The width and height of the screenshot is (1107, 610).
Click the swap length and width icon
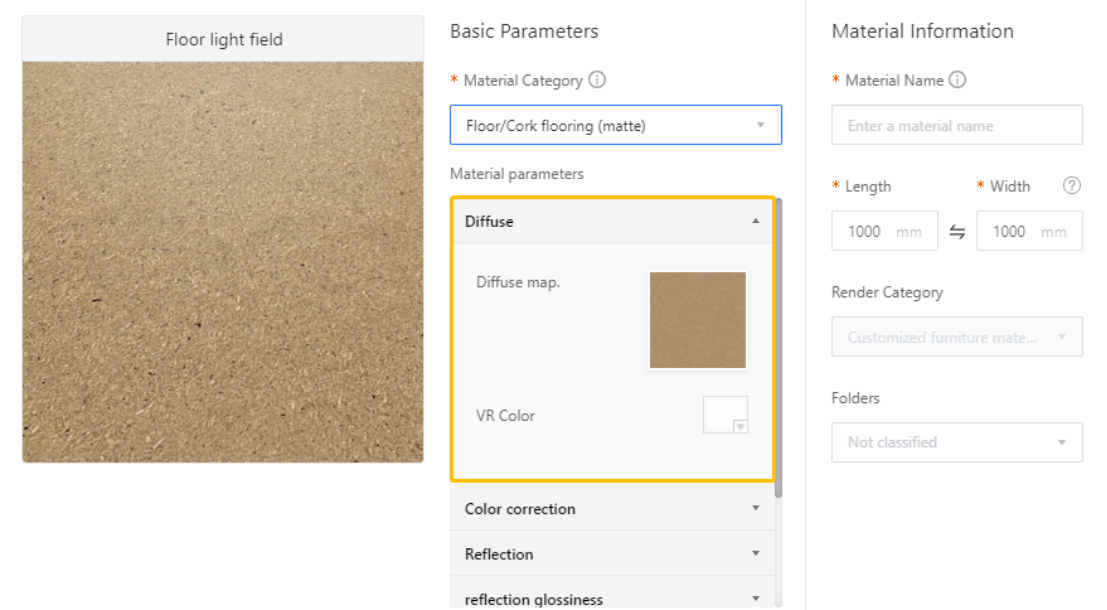(x=957, y=232)
